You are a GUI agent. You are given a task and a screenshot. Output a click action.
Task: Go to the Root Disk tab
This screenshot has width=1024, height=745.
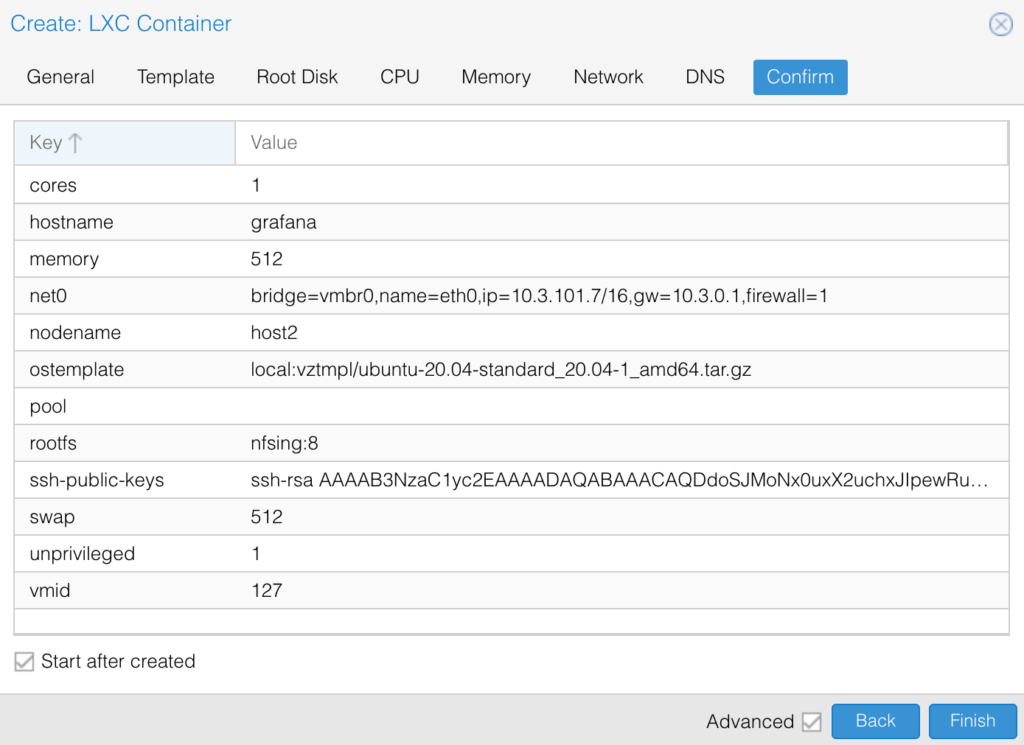pos(297,77)
